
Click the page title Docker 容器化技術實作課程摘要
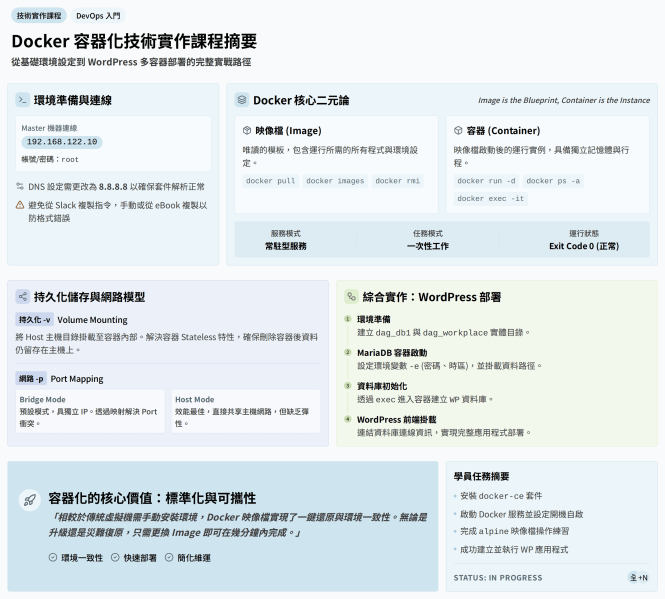tap(134, 41)
